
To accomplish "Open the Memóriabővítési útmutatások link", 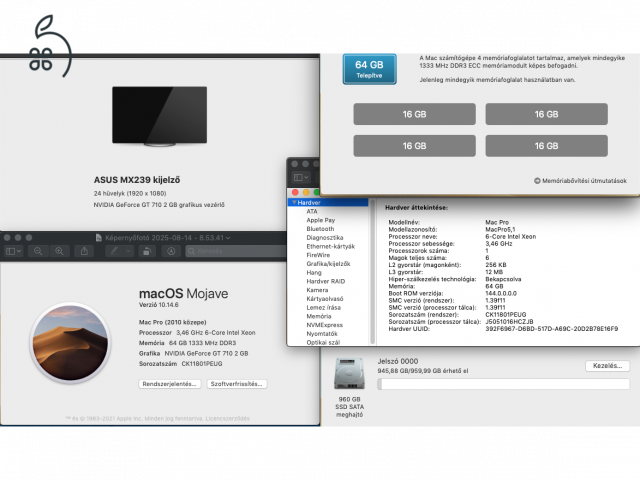I will click(x=584, y=181).
